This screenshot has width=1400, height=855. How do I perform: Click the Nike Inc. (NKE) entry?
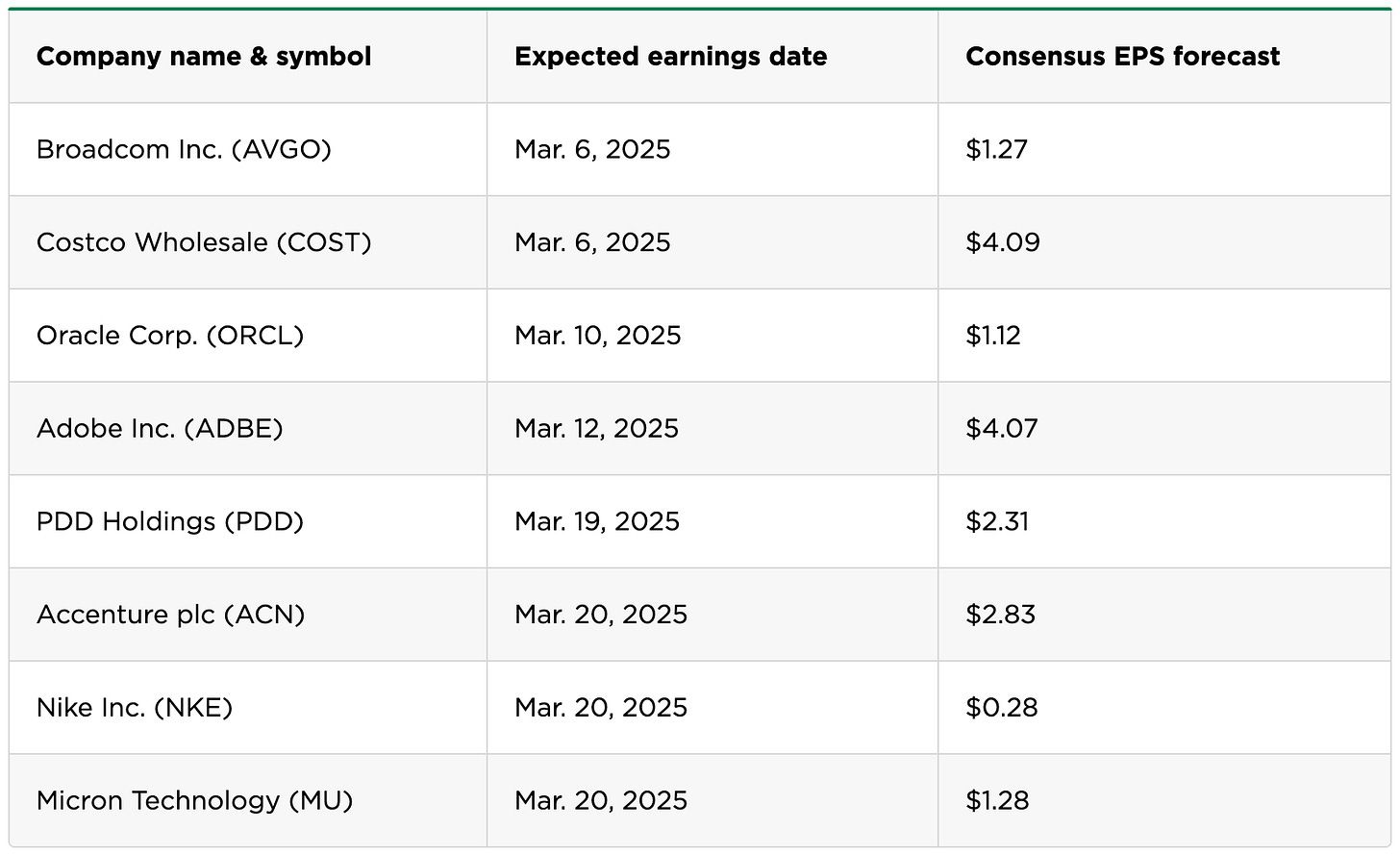coord(135,708)
